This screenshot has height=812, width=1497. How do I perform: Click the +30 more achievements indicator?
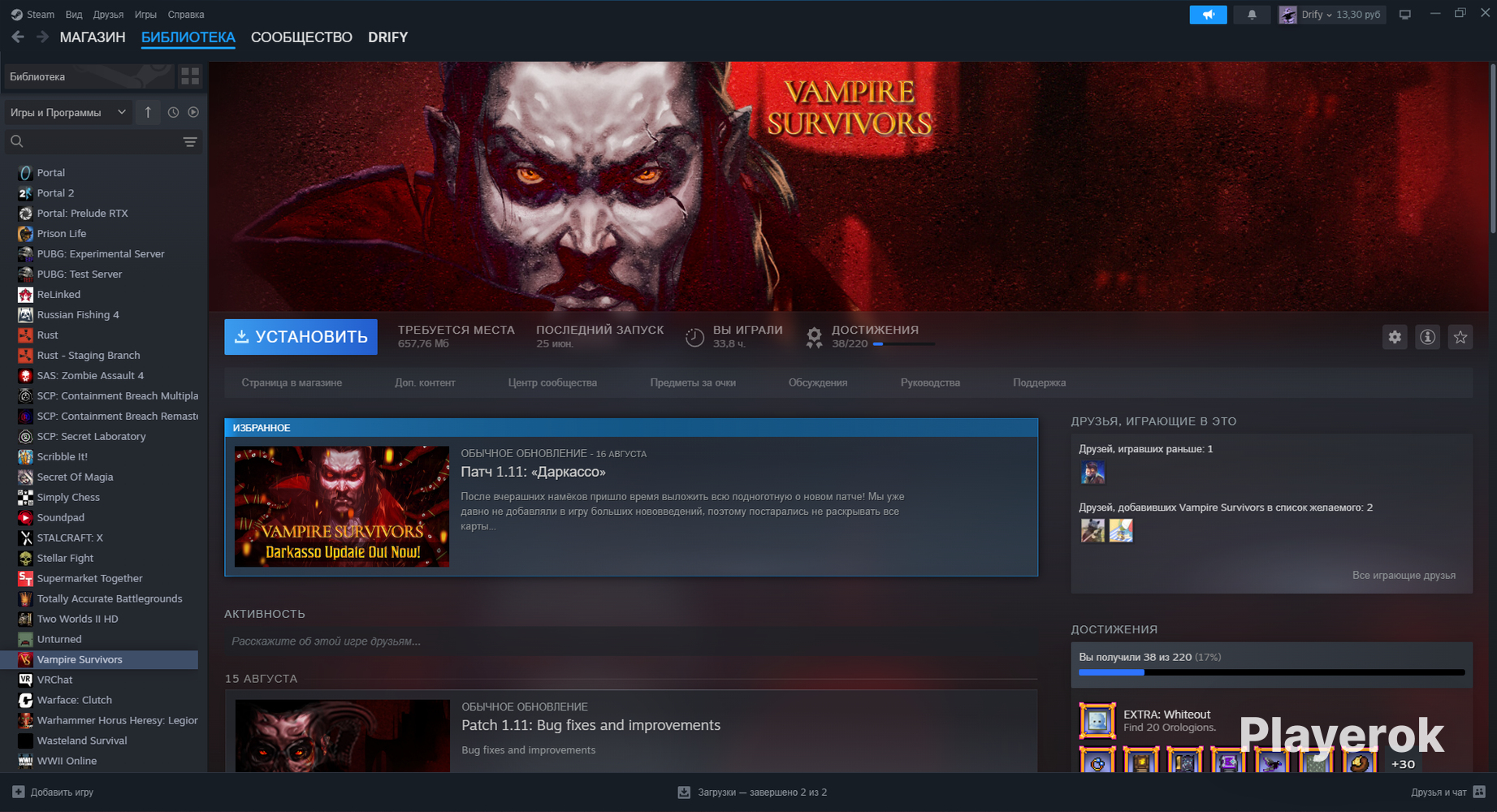point(1403,764)
